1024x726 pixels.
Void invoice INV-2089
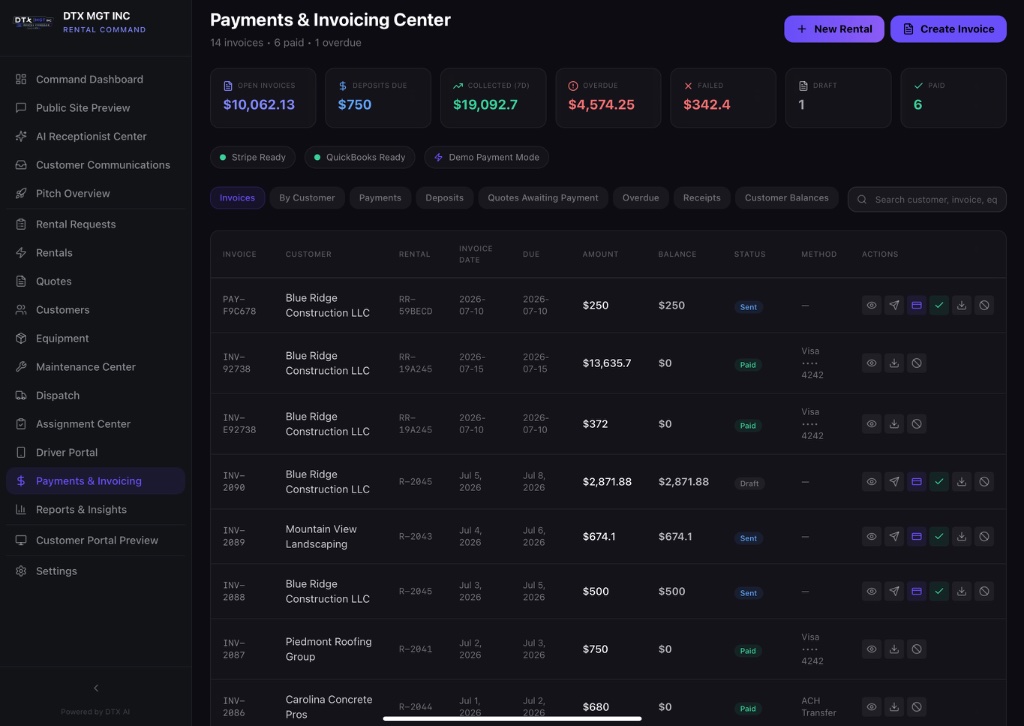(x=984, y=537)
